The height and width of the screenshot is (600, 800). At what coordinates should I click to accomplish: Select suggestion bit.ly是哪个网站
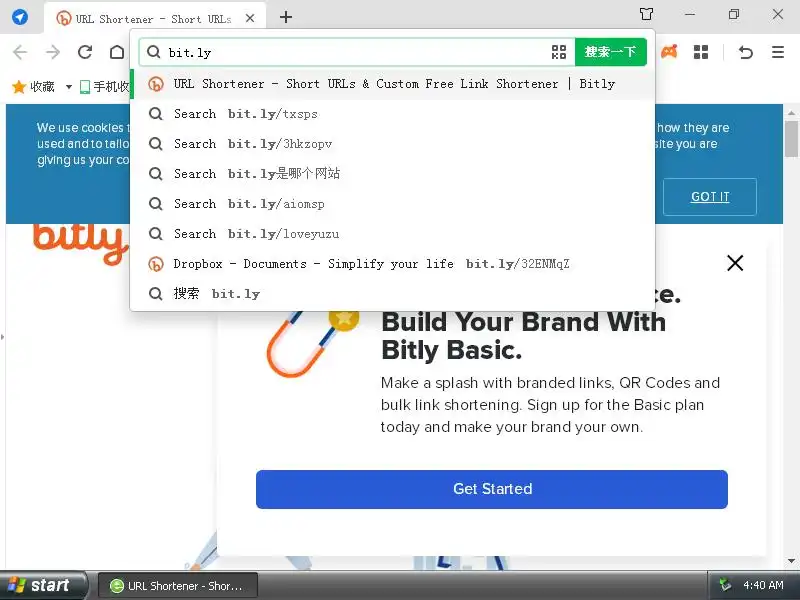coord(393,174)
